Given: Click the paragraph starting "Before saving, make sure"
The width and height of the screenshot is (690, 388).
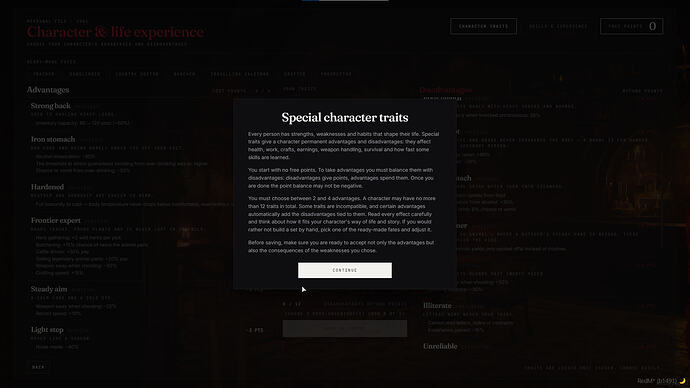Looking at the screenshot, I should 341,246.
